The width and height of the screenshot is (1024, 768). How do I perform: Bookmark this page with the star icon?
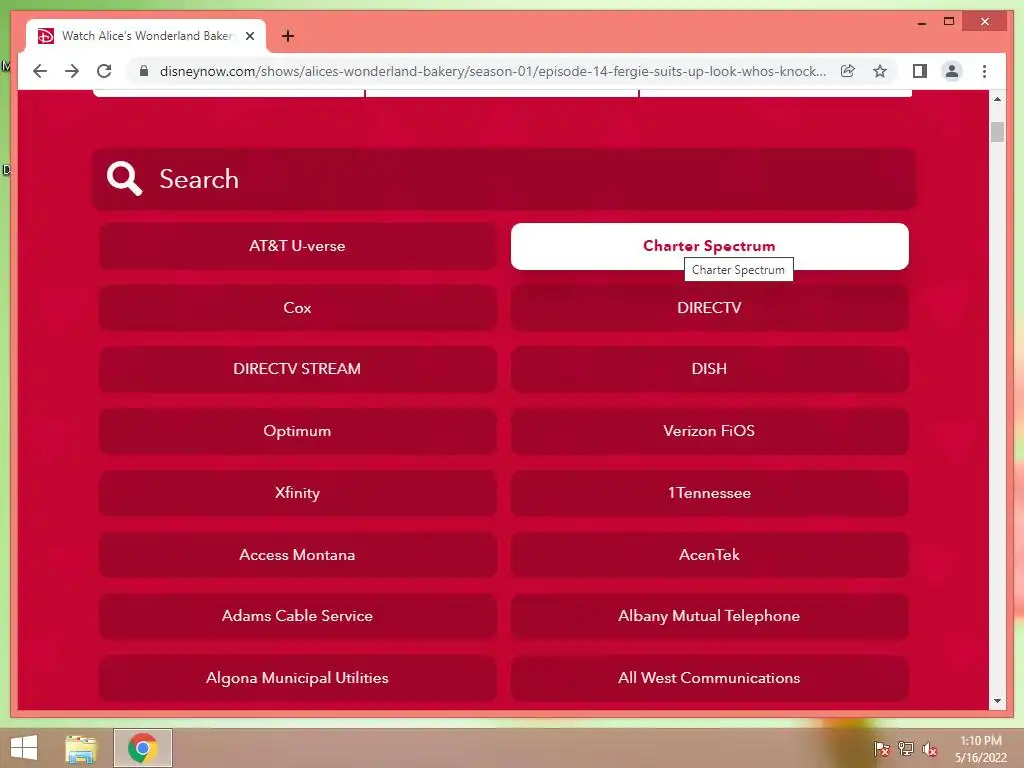[880, 71]
